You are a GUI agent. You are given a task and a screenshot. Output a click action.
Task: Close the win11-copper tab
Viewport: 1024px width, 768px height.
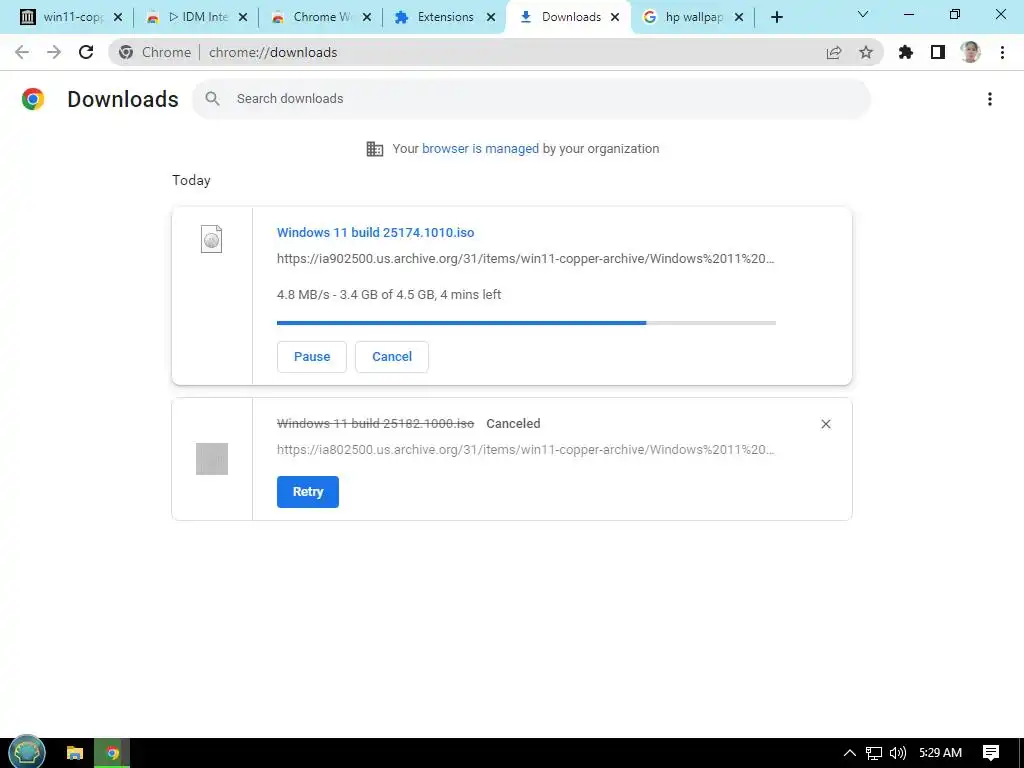[118, 18]
